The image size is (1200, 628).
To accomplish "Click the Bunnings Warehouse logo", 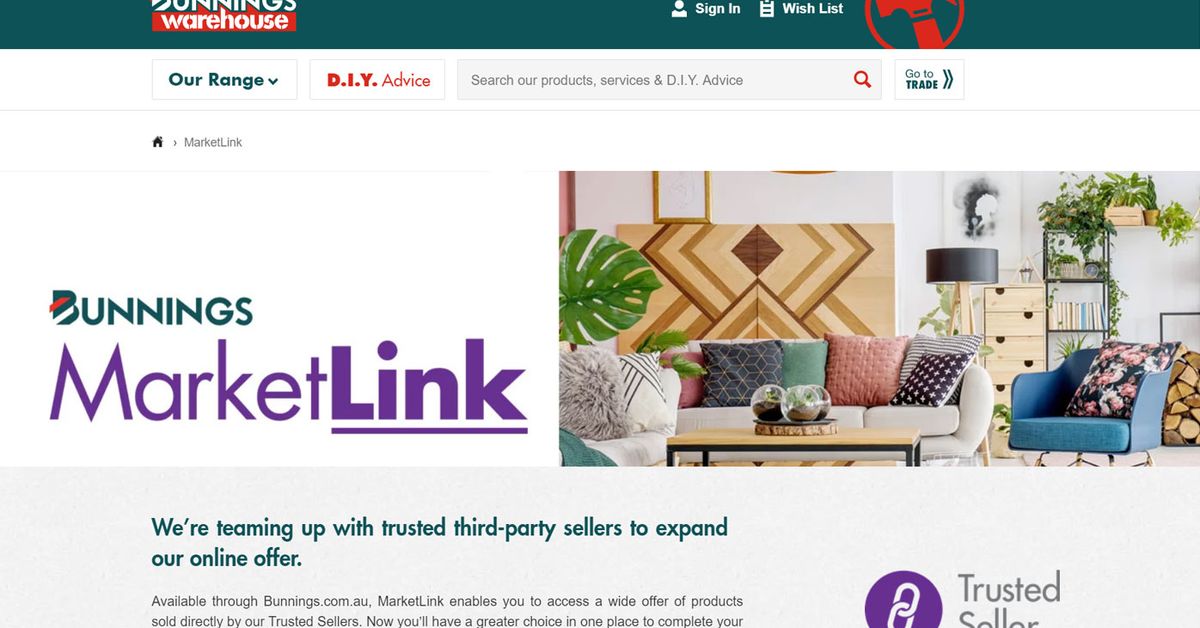I will 224,15.
